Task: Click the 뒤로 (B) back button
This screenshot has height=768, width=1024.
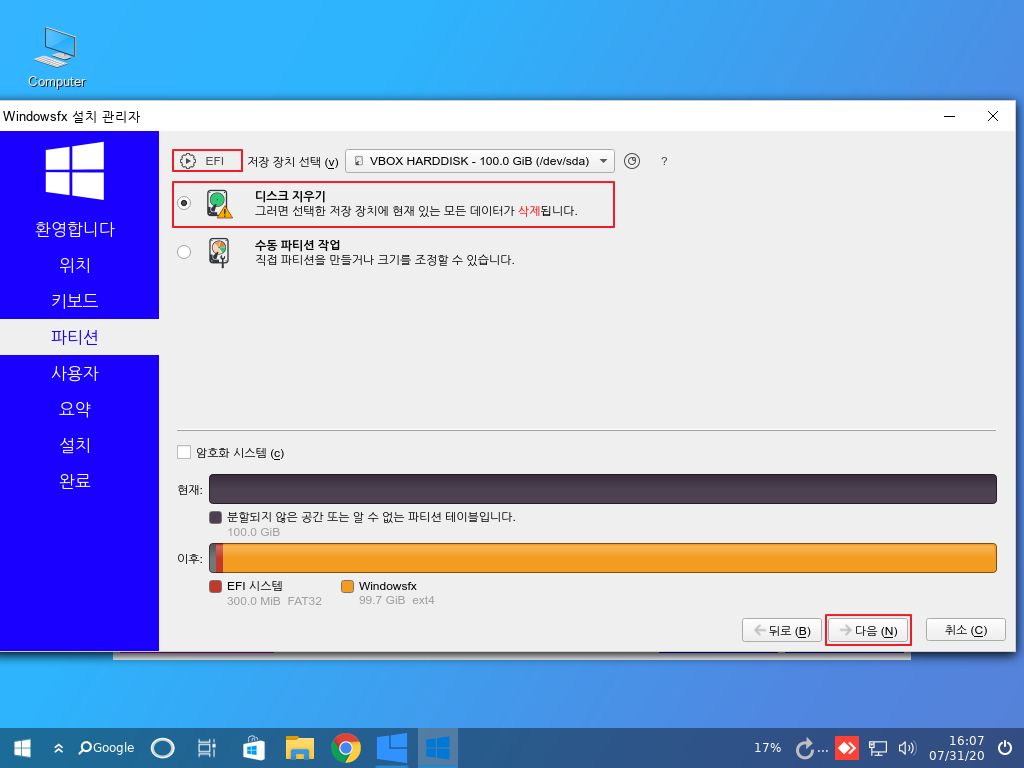Action: (x=782, y=630)
